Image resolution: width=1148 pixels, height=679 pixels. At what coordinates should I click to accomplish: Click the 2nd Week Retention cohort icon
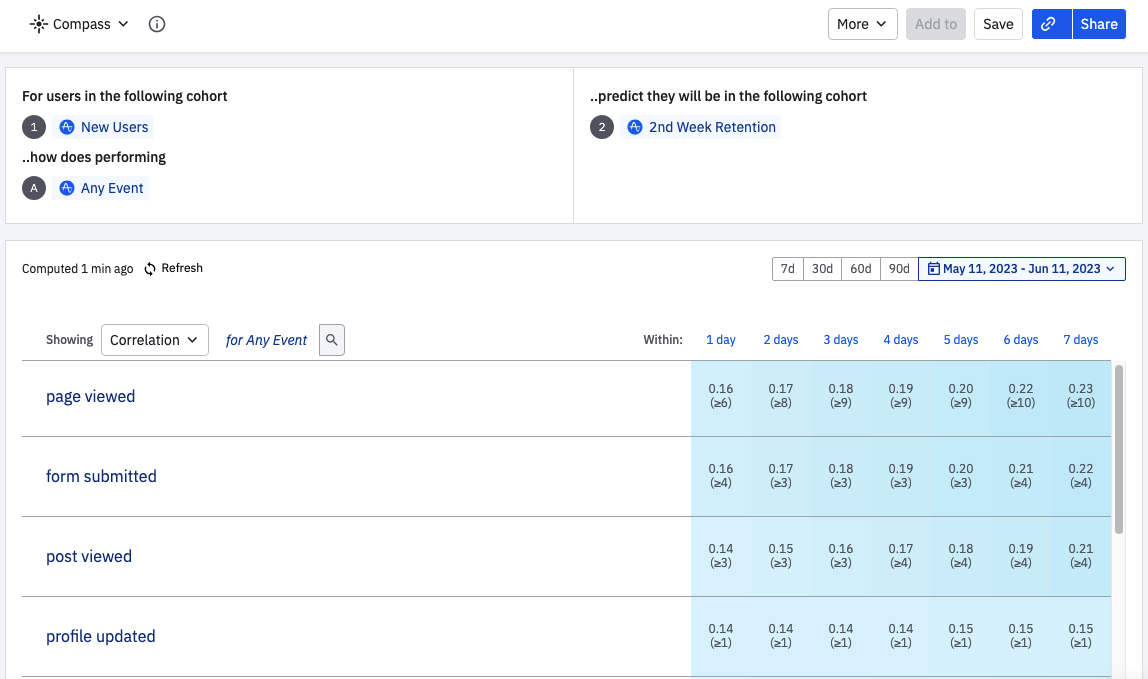(635, 127)
